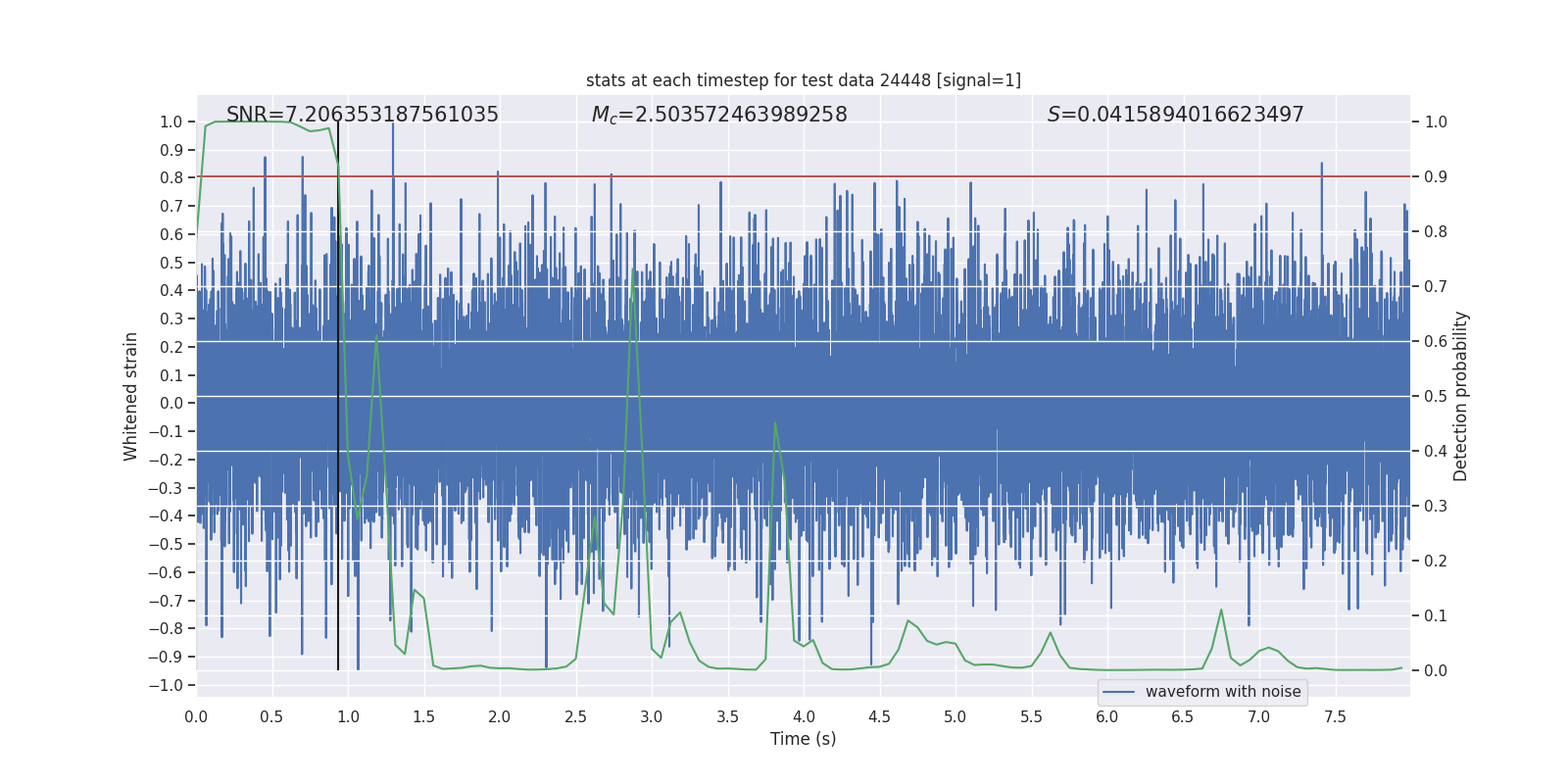This screenshot has height=784, width=1568.
Task: Select the 4.0 tick on the Time axis
Action: click(804, 716)
